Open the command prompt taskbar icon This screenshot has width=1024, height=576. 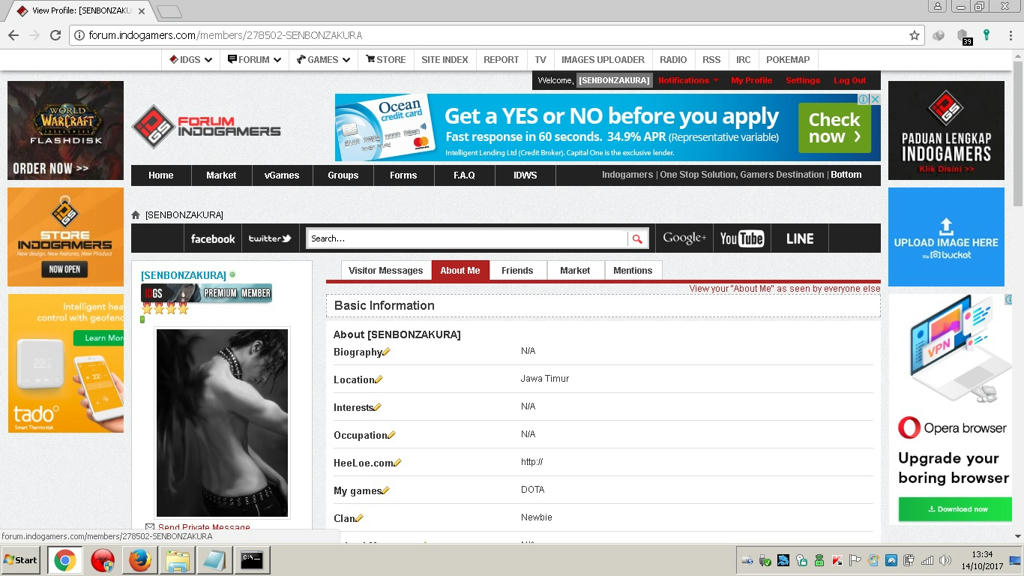(x=251, y=560)
